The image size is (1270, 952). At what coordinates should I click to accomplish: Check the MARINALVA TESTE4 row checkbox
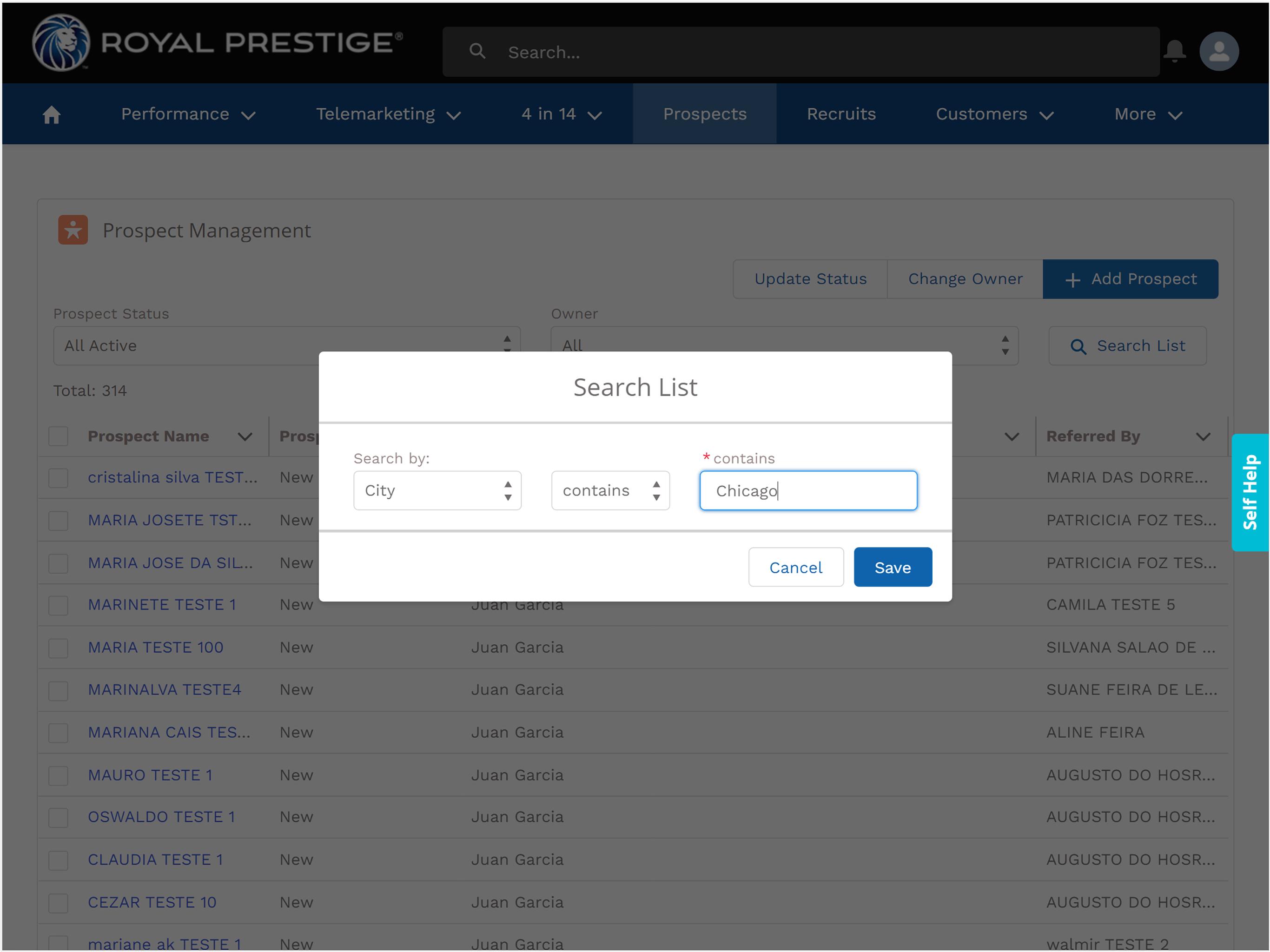[59, 690]
